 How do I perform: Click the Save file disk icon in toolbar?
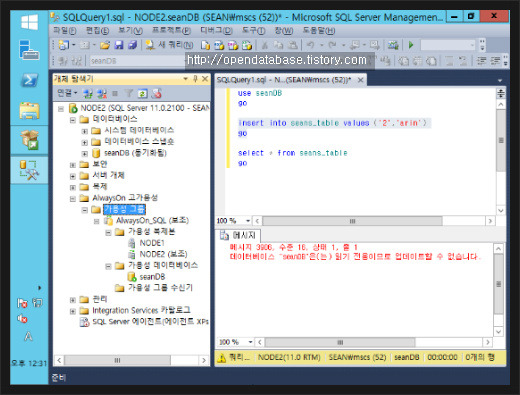119,45
